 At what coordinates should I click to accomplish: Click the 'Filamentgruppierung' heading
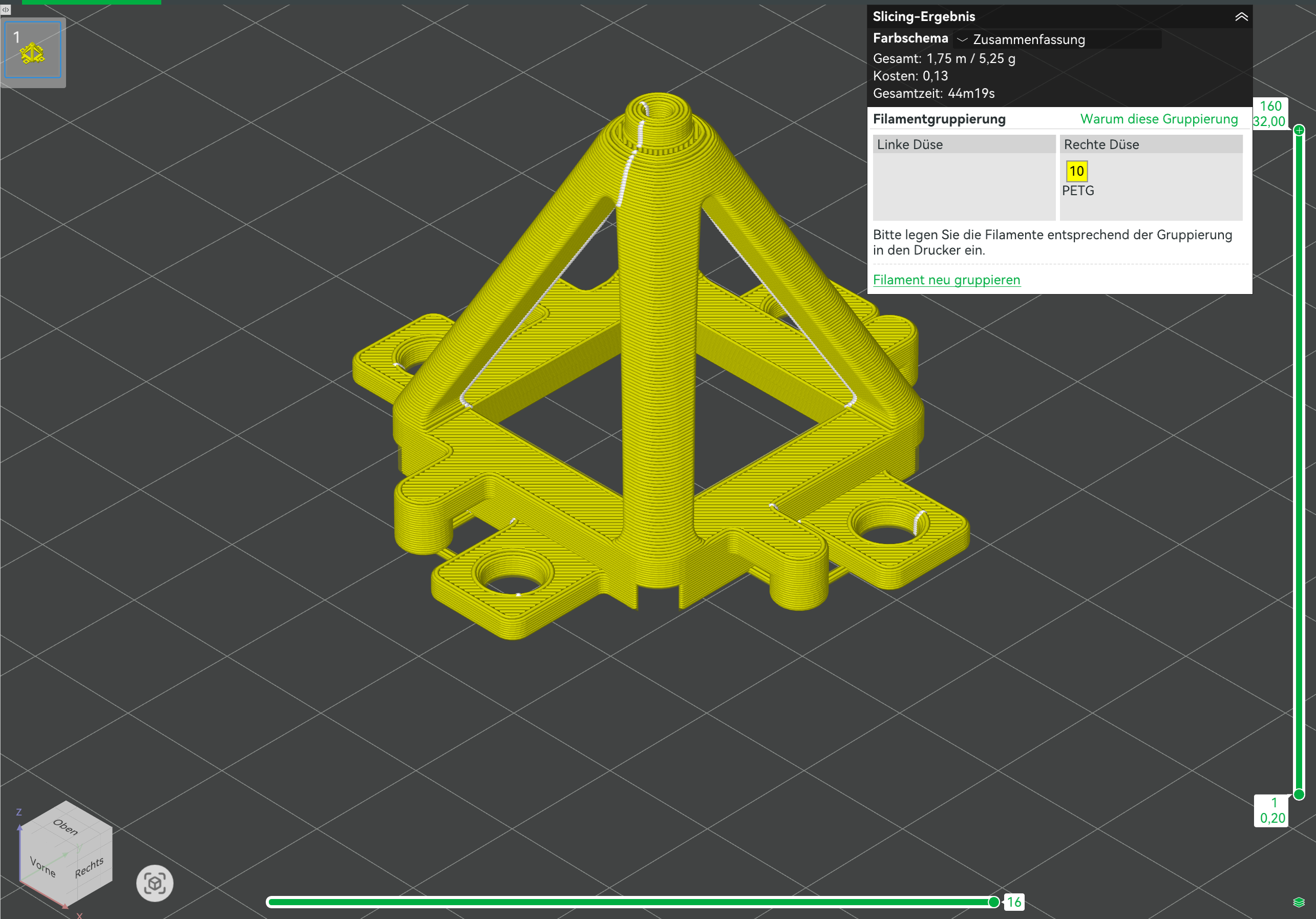point(939,119)
